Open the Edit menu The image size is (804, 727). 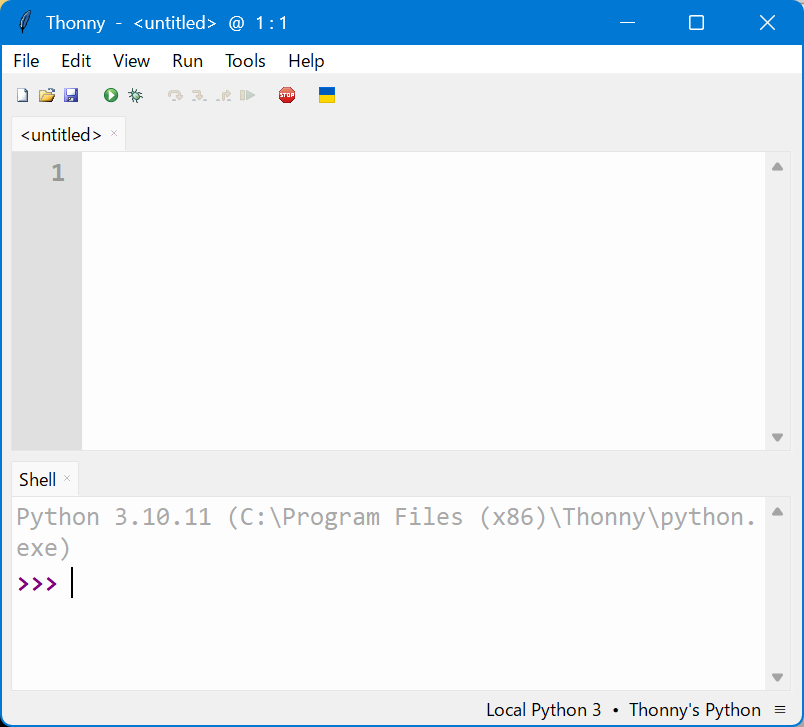[x=76, y=61]
